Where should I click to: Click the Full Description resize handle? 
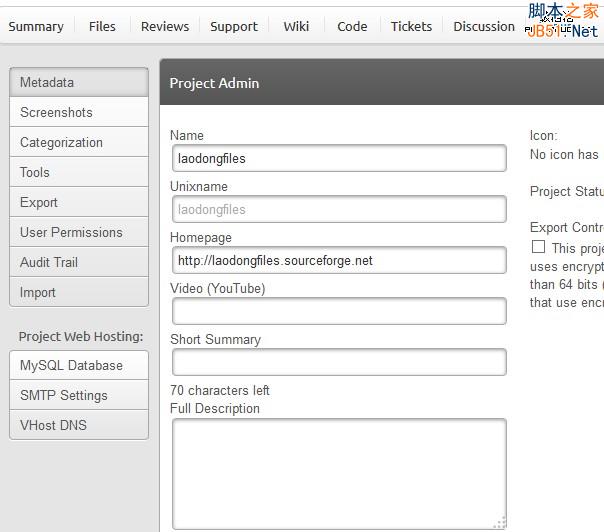coord(499,522)
